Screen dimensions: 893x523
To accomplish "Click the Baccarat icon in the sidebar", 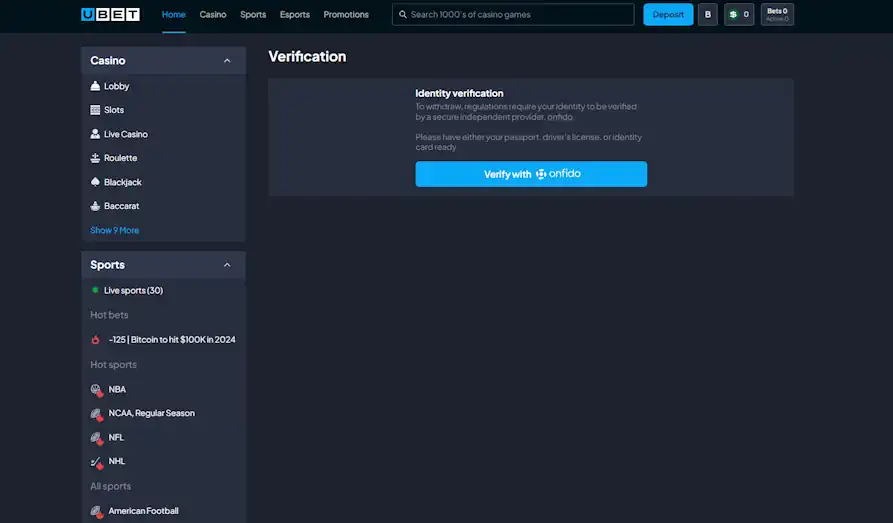I will [x=95, y=206].
